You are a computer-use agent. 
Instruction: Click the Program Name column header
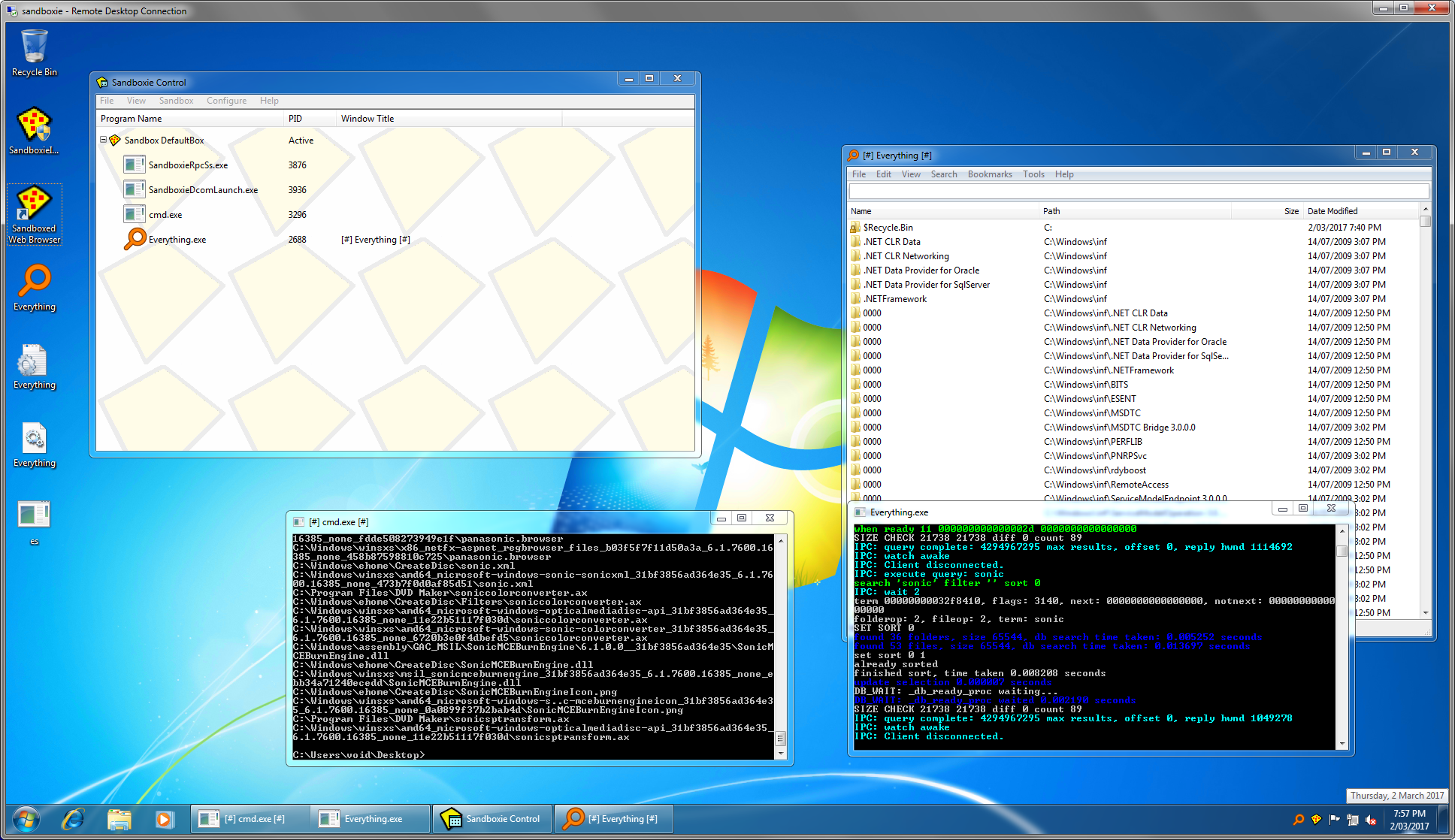click(x=190, y=119)
